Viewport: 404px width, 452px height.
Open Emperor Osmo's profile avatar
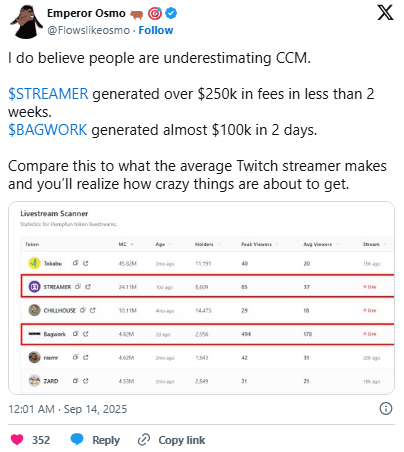(26, 22)
